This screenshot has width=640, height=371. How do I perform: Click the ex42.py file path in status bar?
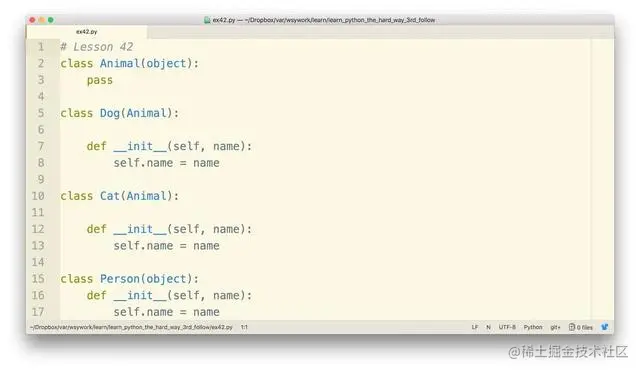click(x=131, y=327)
